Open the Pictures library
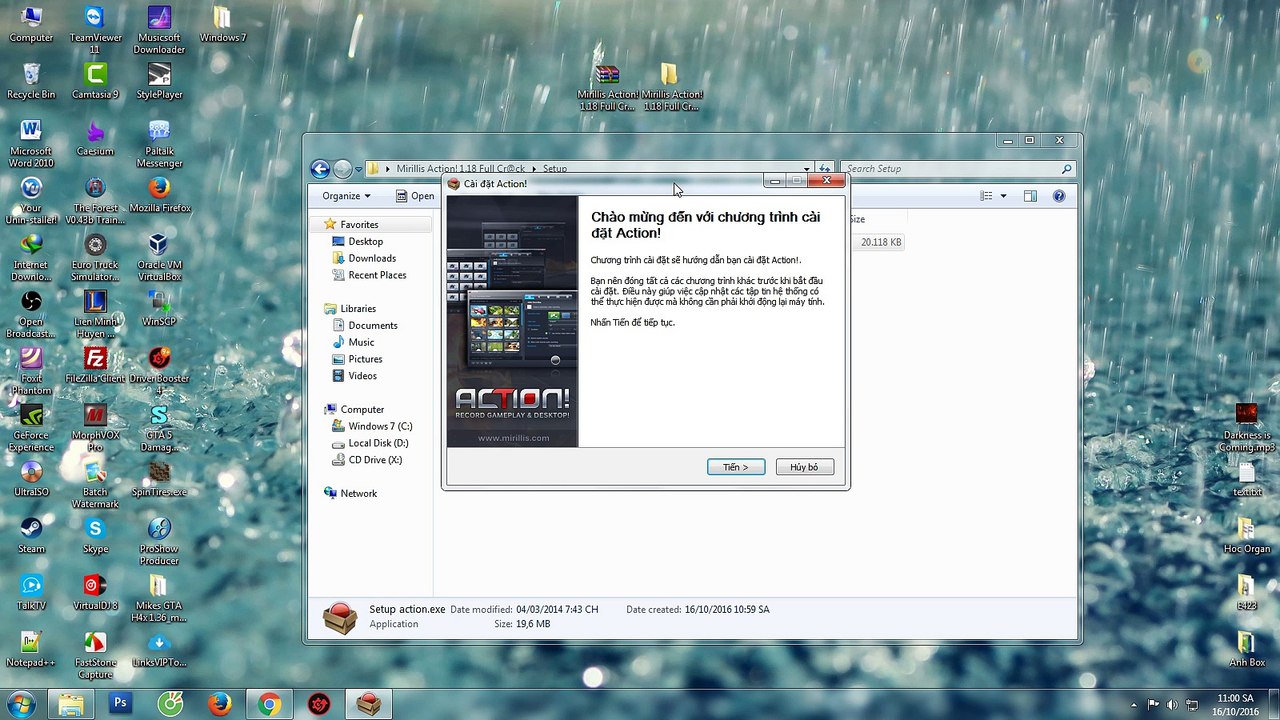This screenshot has width=1280, height=720. 365,359
